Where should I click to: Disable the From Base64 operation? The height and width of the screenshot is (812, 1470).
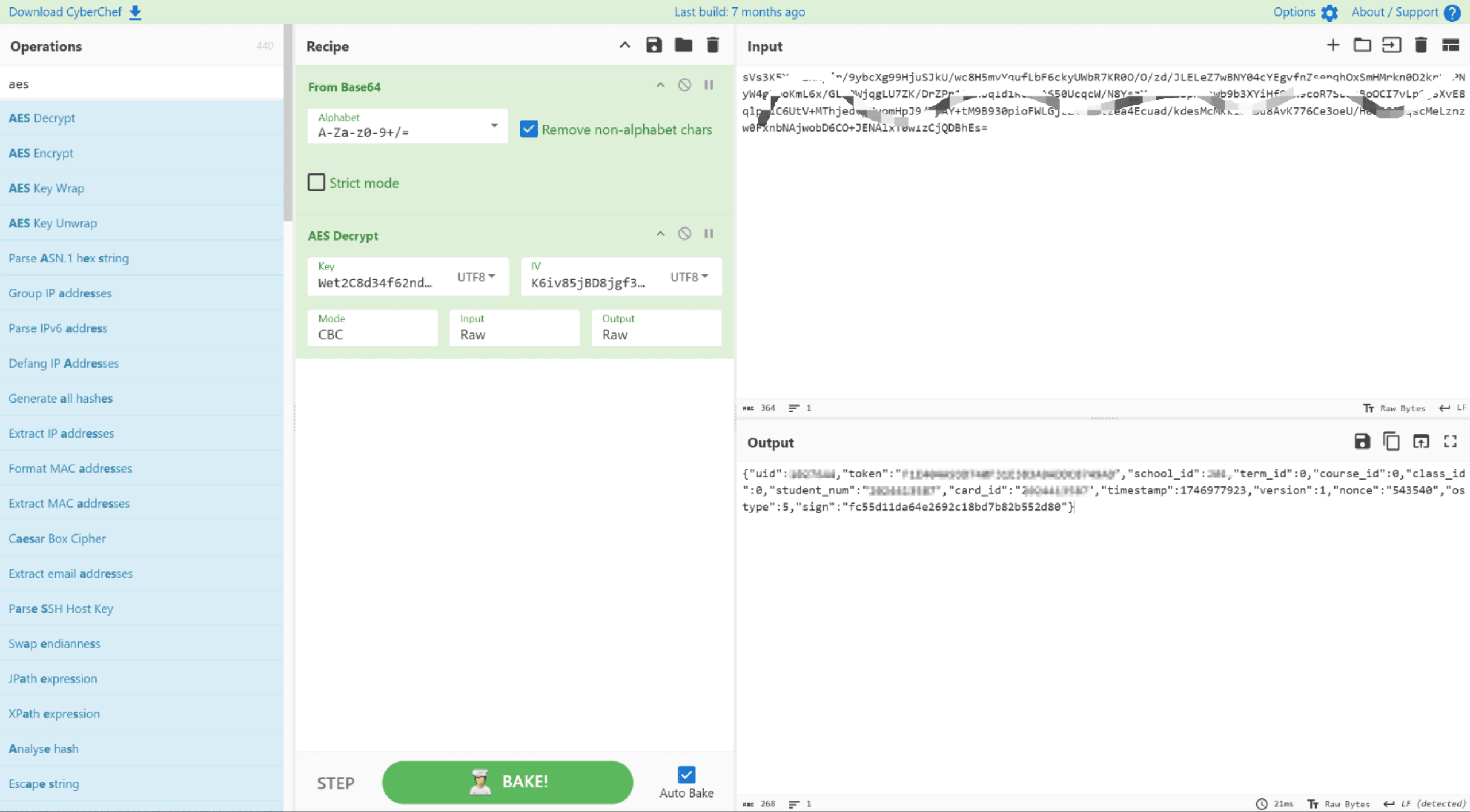tap(684, 84)
